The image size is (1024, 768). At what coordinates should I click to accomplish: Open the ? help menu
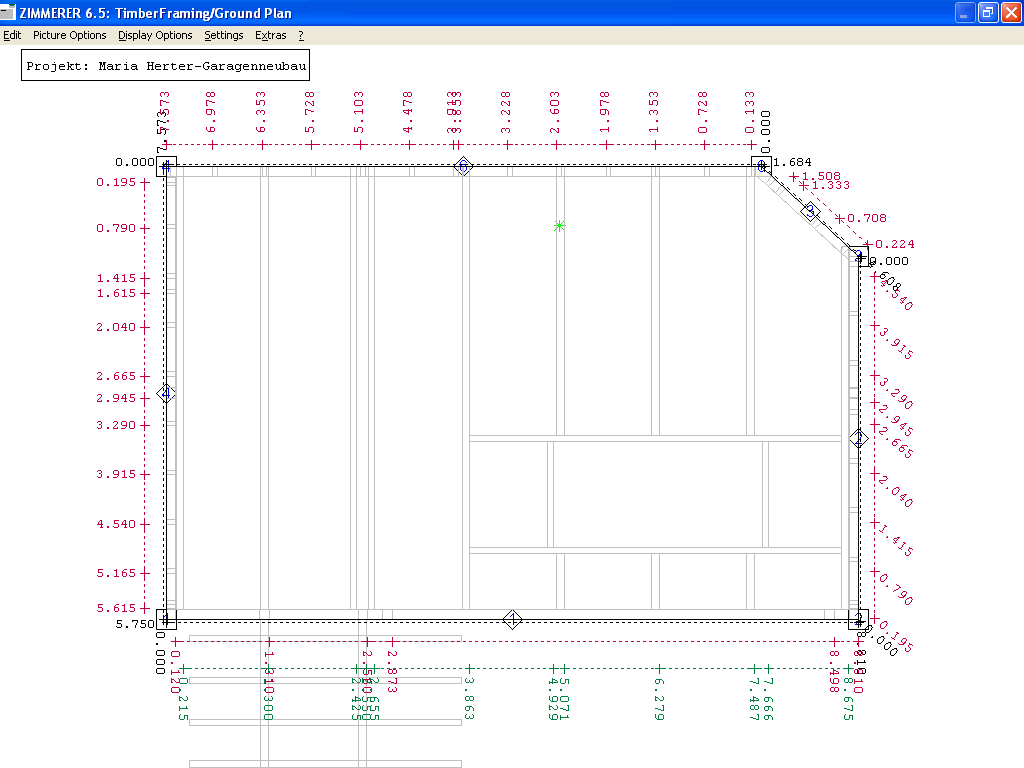[x=301, y=35]
